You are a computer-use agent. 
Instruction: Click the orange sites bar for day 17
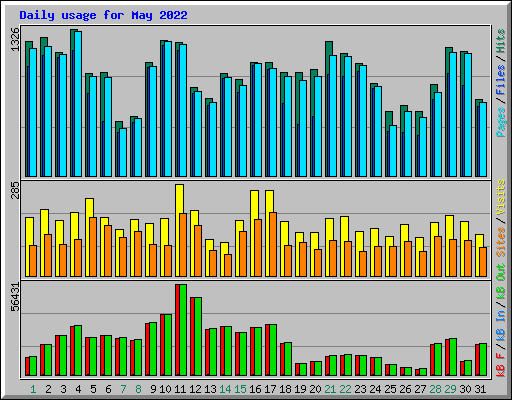click(x=273, y=245)
